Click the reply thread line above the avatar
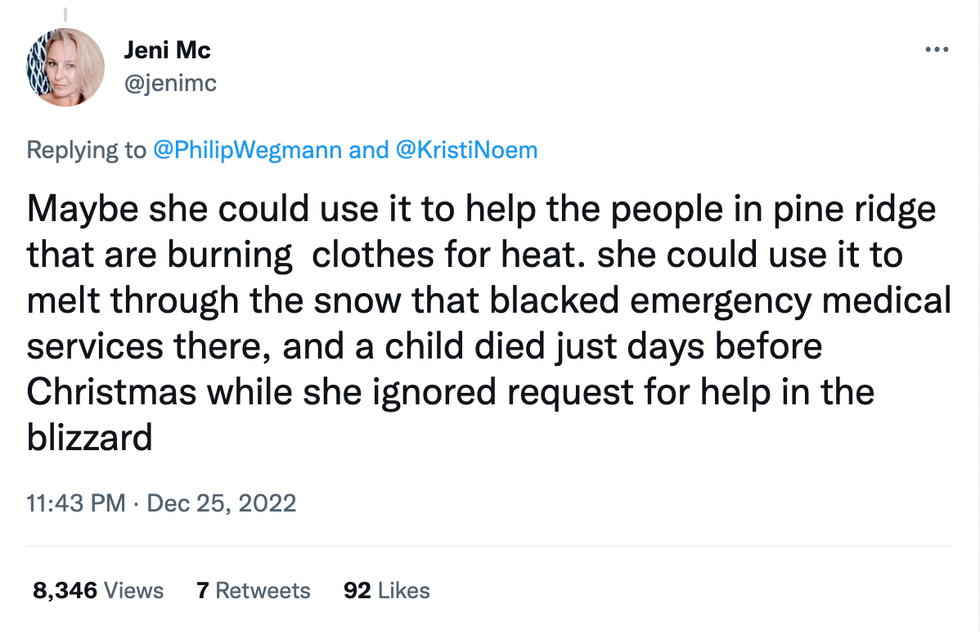This screenshot has width=980, height=632. 67,14
